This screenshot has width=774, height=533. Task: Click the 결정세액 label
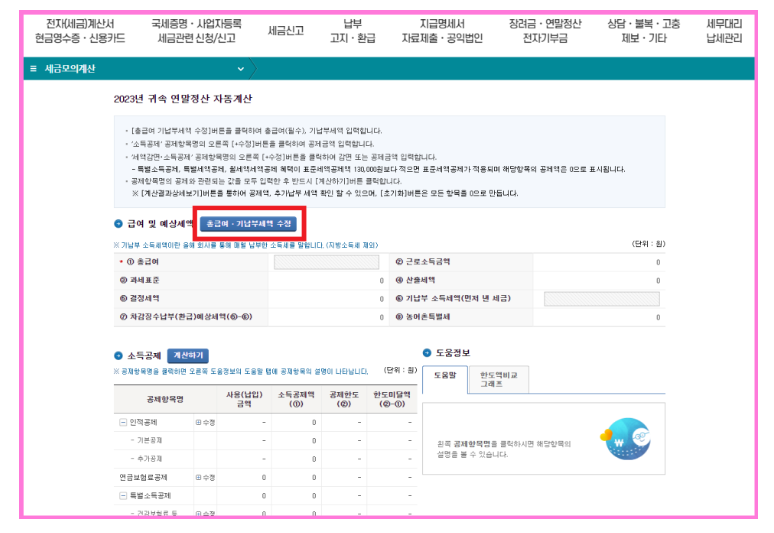[x=140, y=299]
